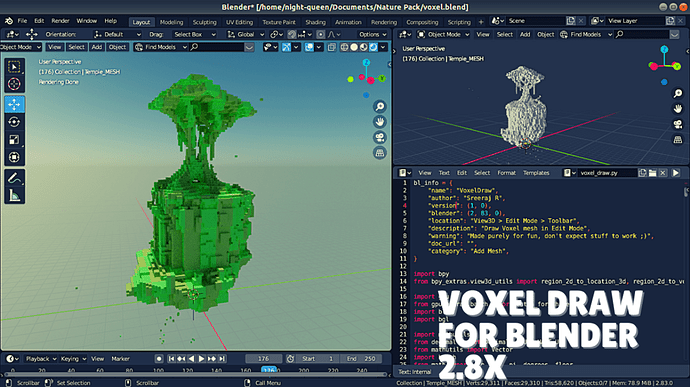Open Templates menu in text editor
Image resolution: width=690 pixels, height=387 pixels.
tap(536, 173)
